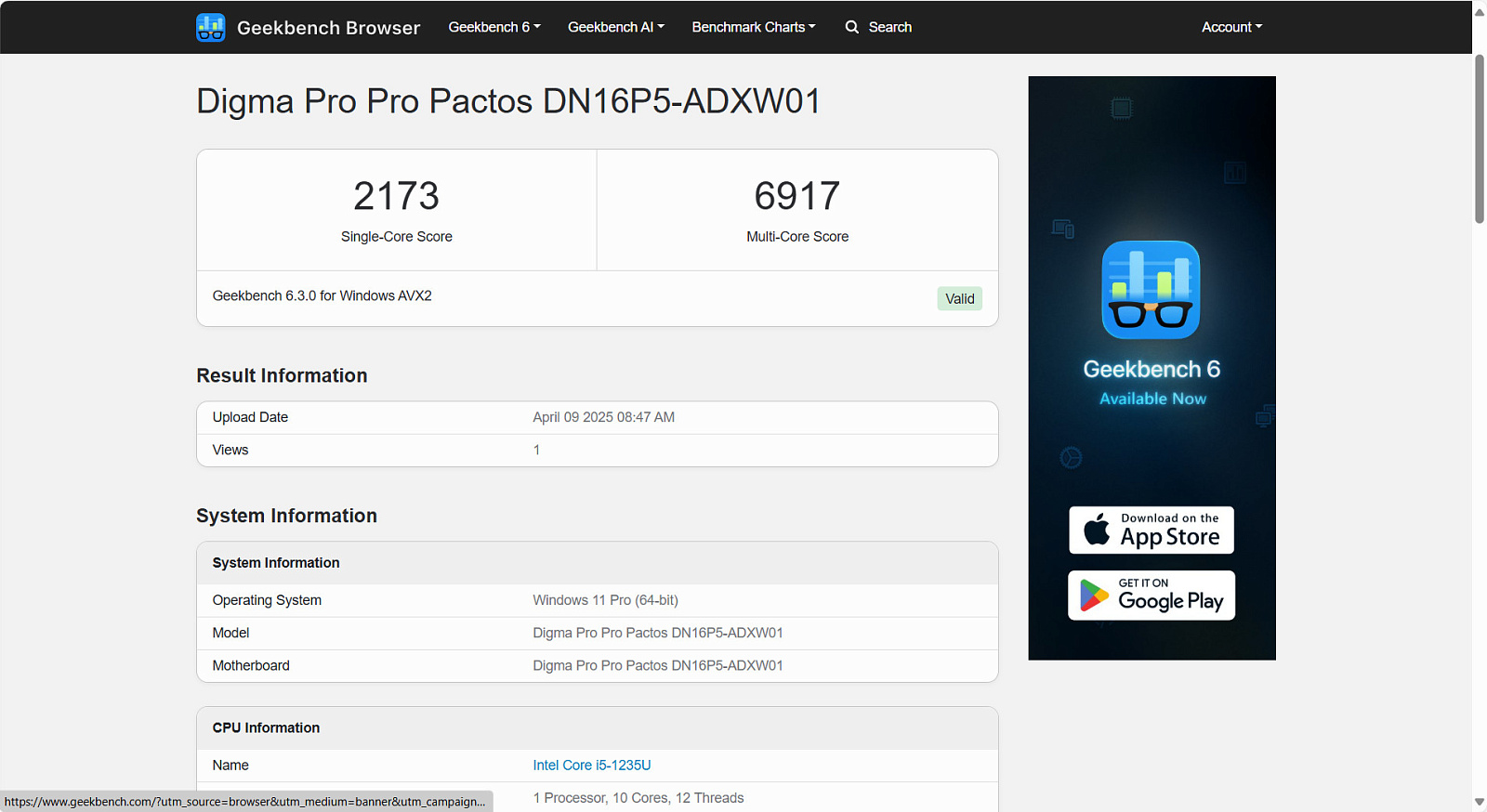Click the 1 Processor, 10 Cores, 12 Threads text

tap(638, 798)
